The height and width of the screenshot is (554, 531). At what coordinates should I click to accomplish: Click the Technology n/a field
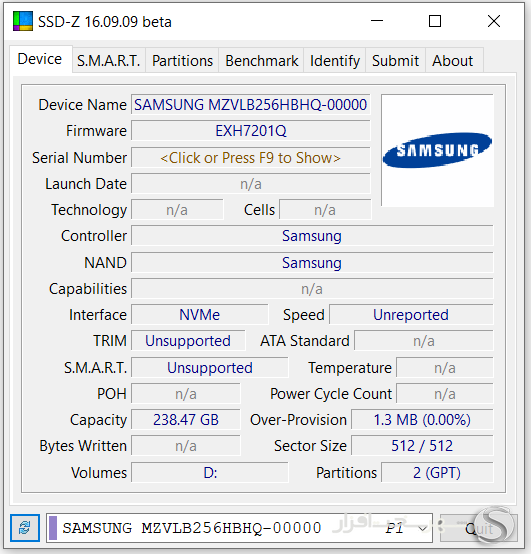[177, 210]
